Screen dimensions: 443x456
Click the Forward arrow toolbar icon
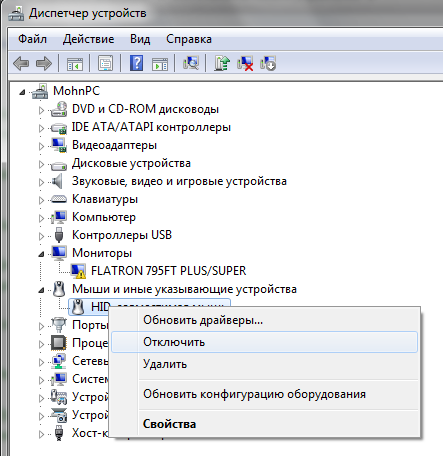(44, 63)
